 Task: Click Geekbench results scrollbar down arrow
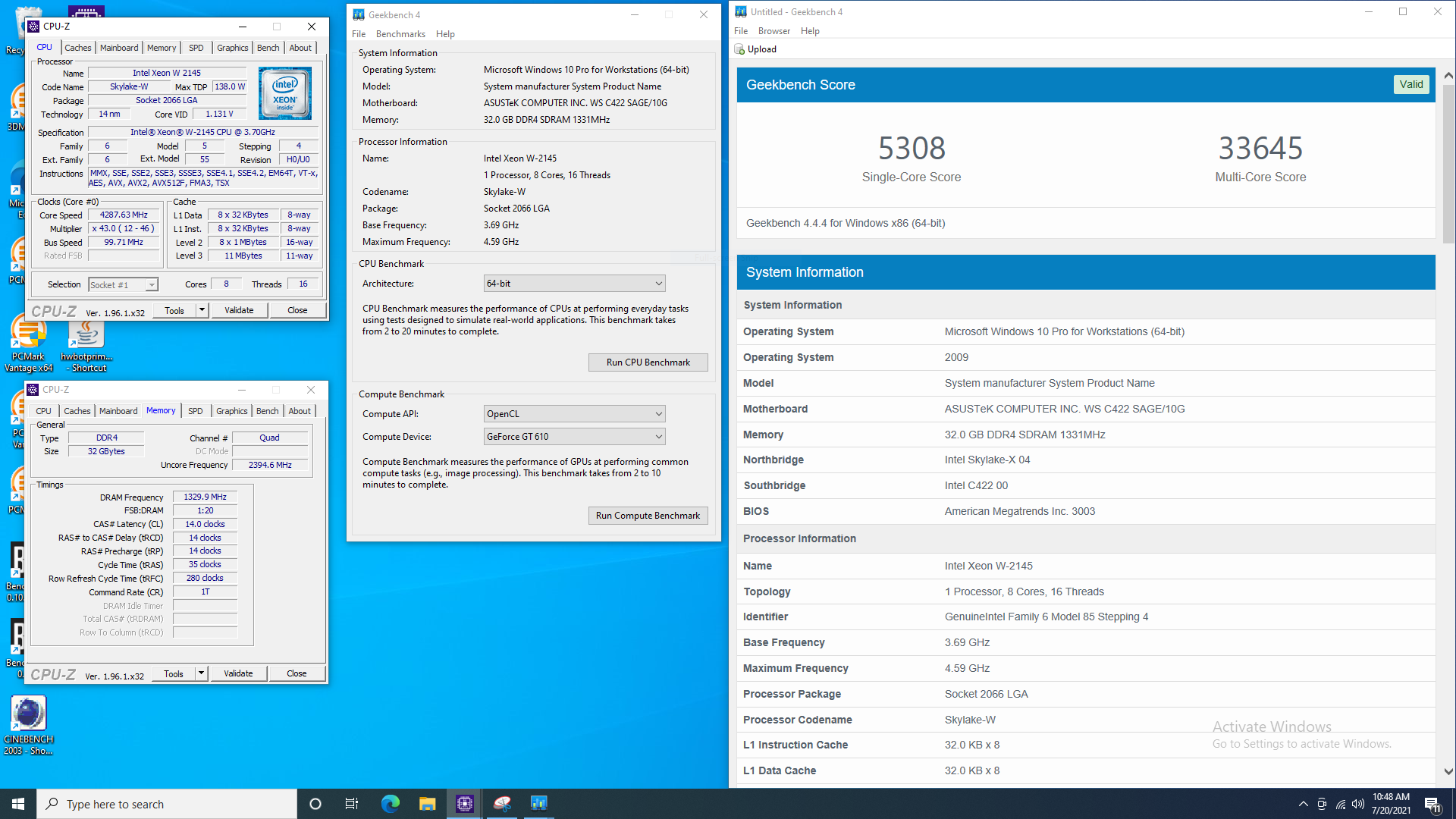[1448, 771]
